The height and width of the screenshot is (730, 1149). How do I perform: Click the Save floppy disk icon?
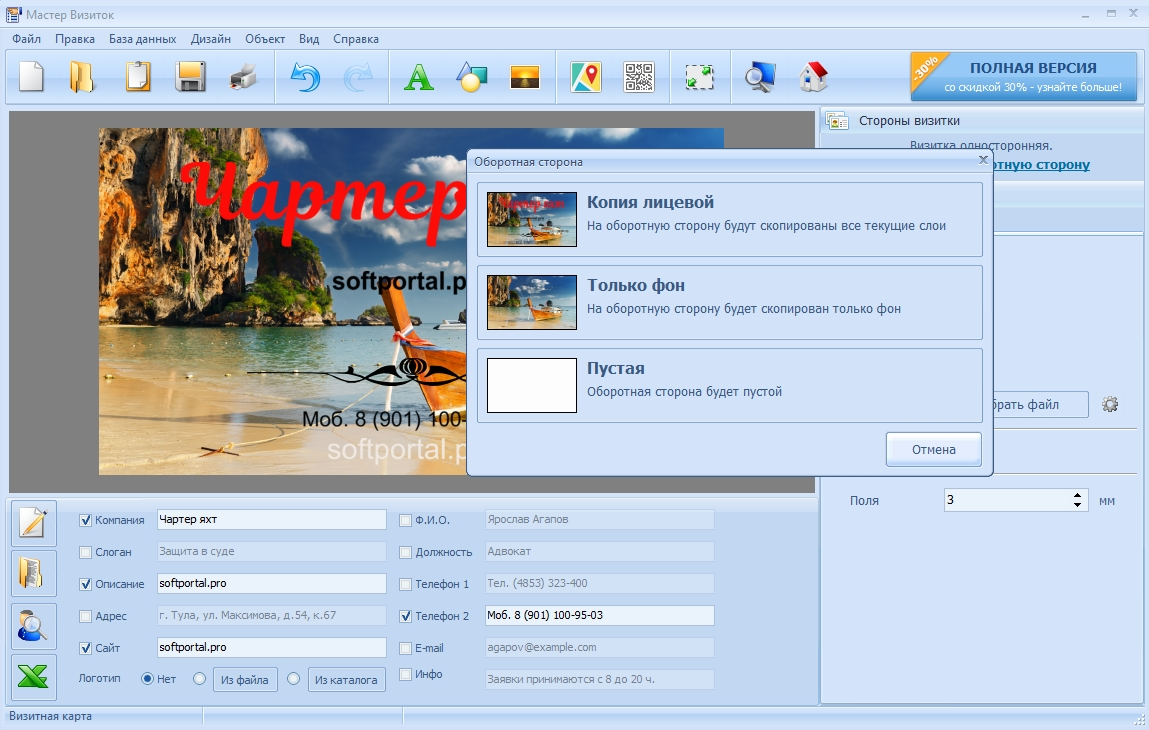(x=190, y=77)
